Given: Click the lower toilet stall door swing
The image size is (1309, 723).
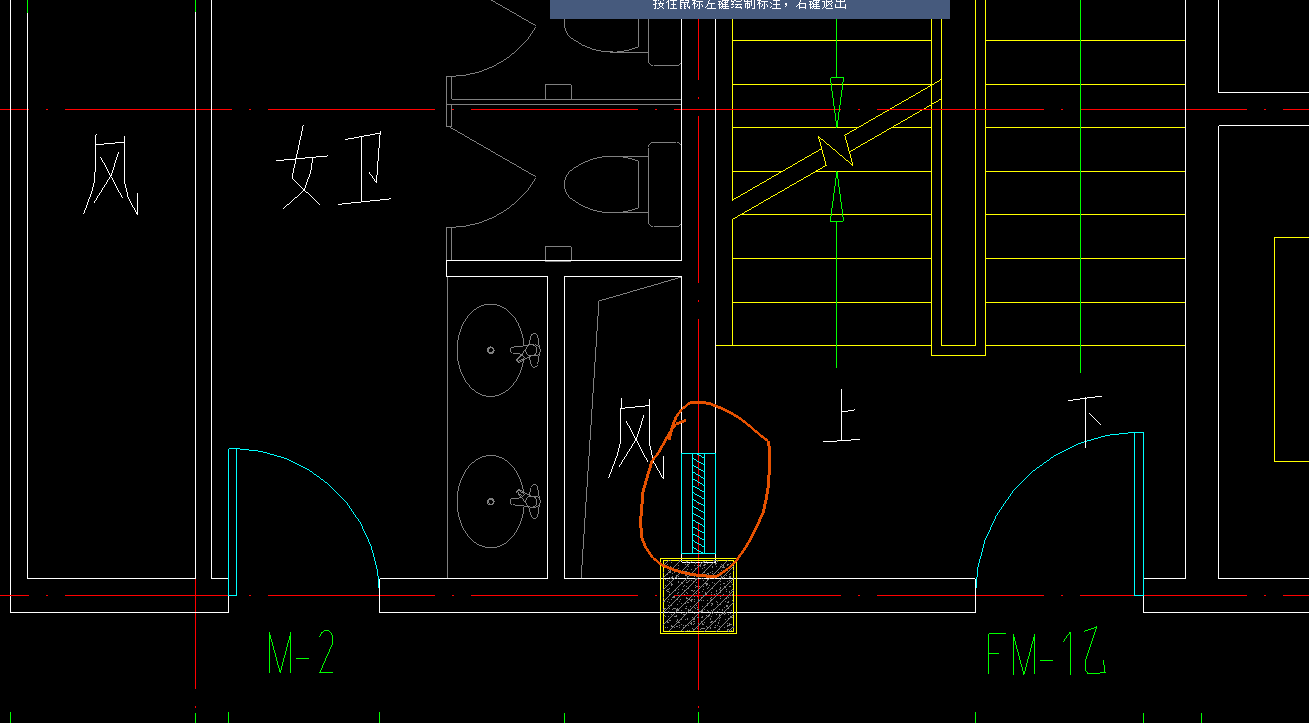Looking at the screenshot, I should [x=492, y=176].
